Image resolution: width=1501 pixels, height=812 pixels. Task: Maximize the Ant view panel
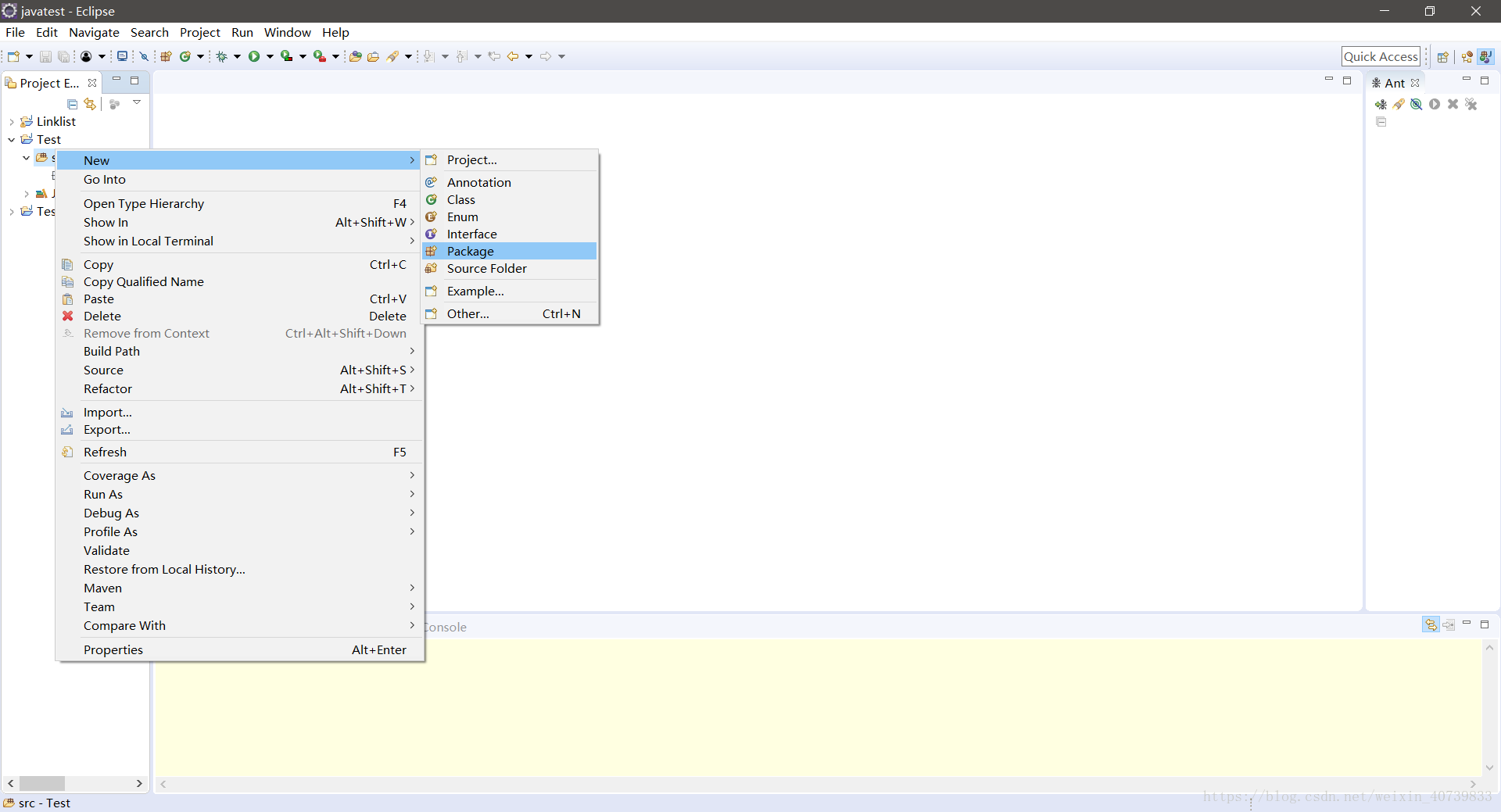coord(1485,80)
